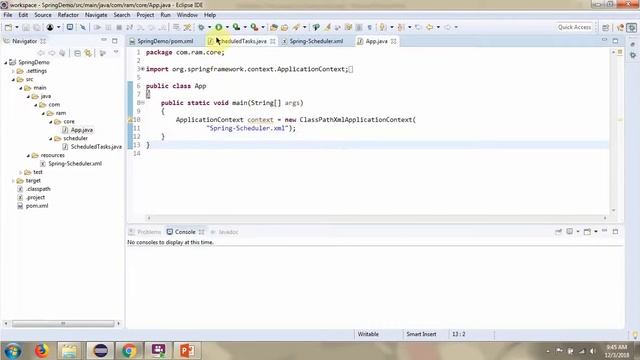Select pom.xml in Navigator tree
The width and height of the screenshot is (640, 360).
coord(37,206)
